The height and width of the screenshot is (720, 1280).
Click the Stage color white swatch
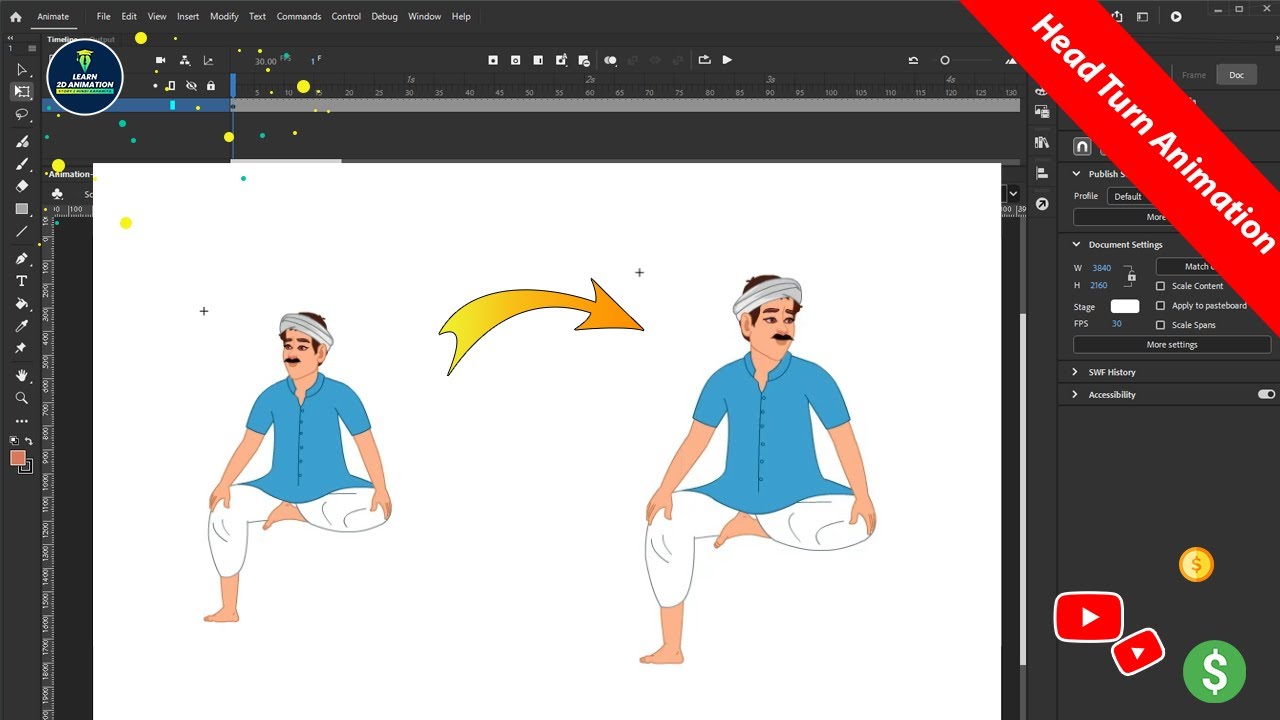[1125, 306]
